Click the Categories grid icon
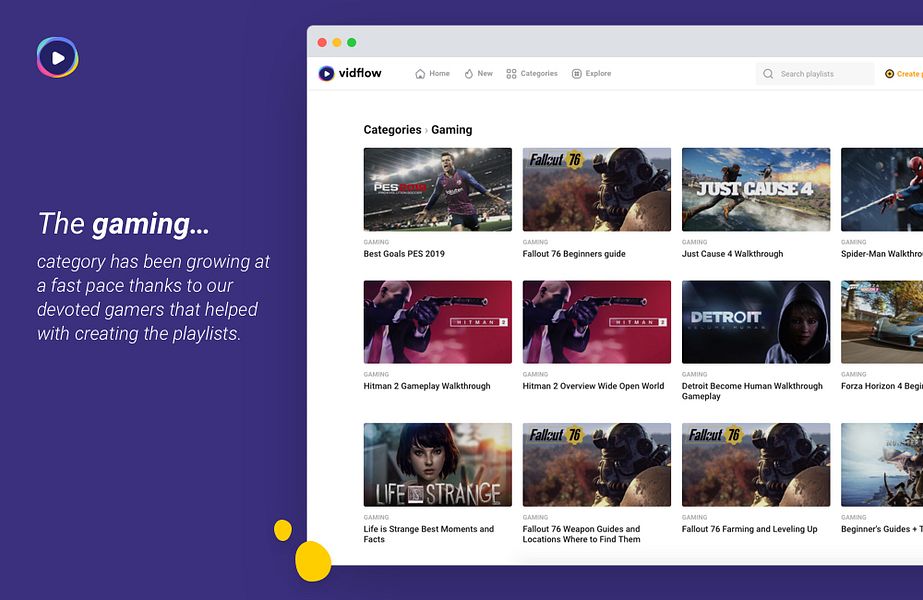923x600 pixels. click(x=511, y=74)
